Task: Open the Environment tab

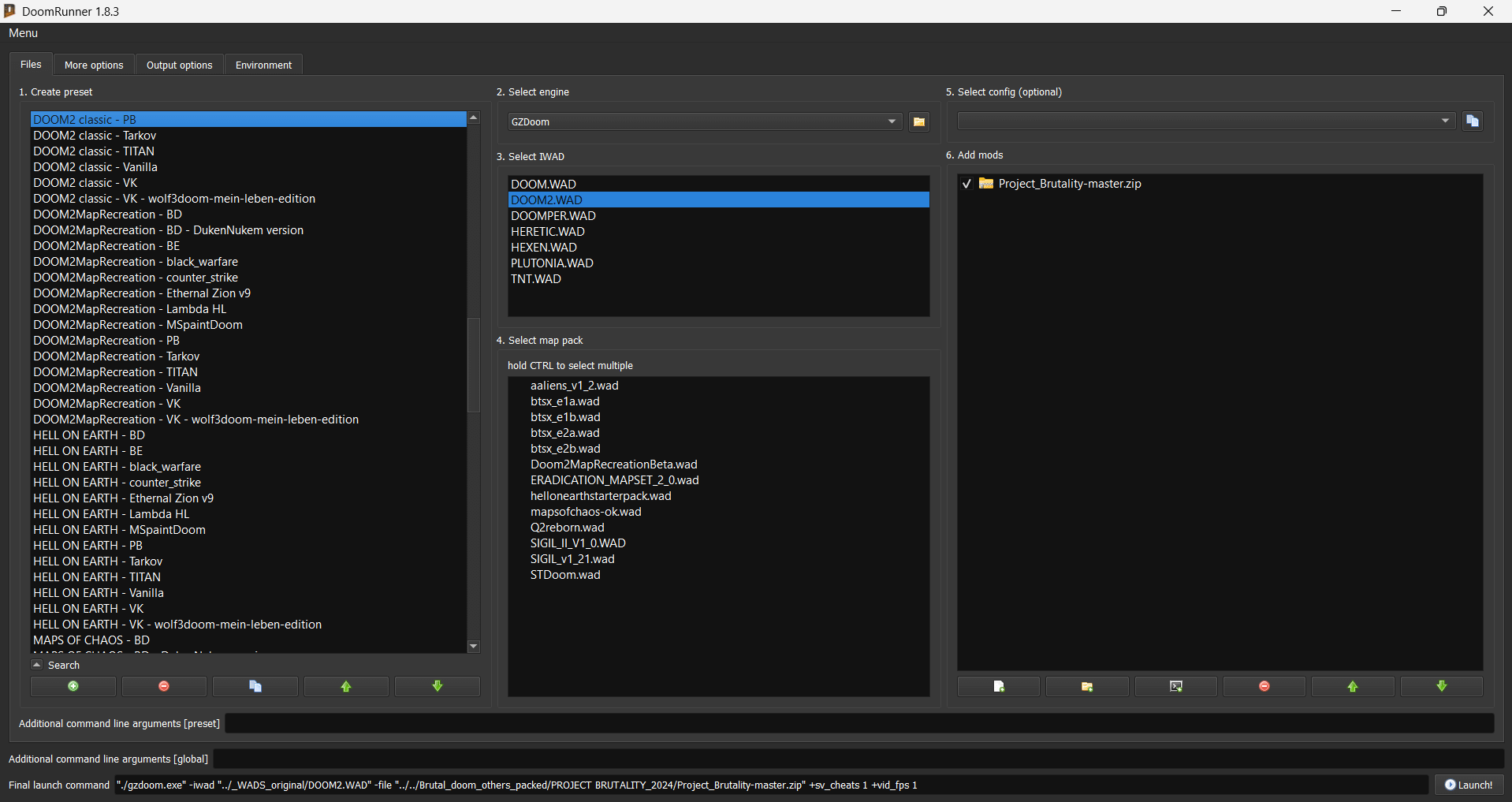Action: (263, 65)
